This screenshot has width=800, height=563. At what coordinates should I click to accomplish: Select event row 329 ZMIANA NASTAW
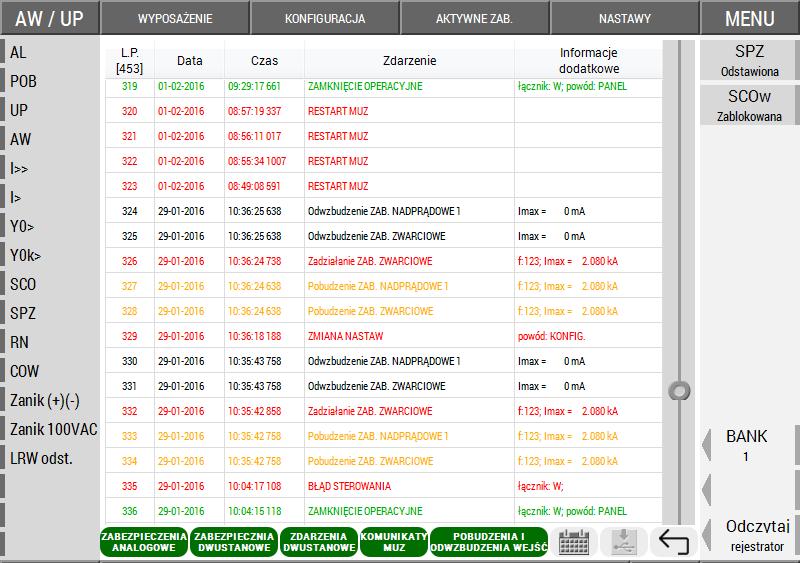384,336
